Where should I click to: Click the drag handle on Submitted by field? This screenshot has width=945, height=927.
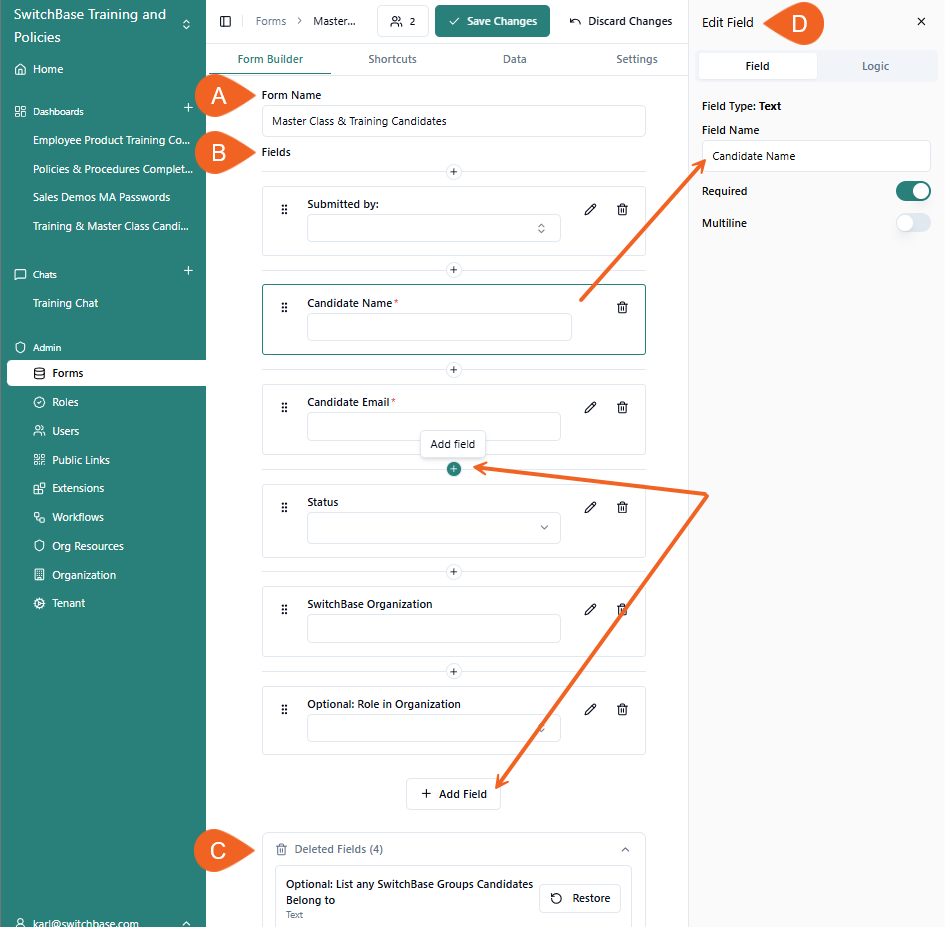[284, 209]
